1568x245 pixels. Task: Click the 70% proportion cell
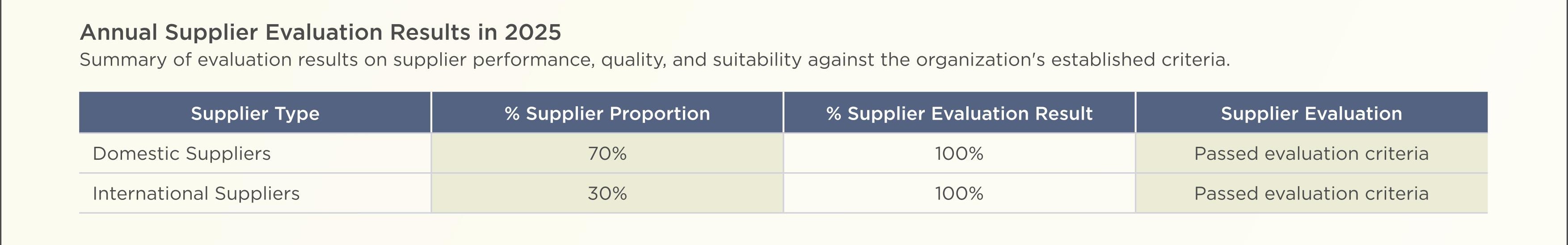607,153
